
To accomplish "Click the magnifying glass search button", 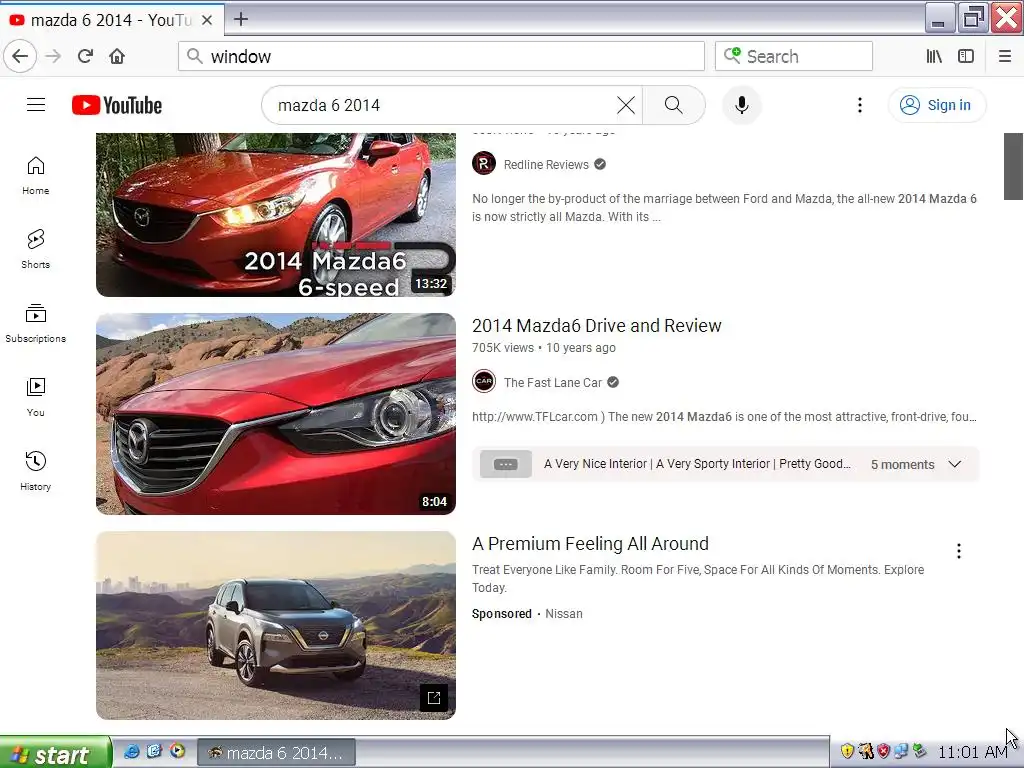I will 673,105.
